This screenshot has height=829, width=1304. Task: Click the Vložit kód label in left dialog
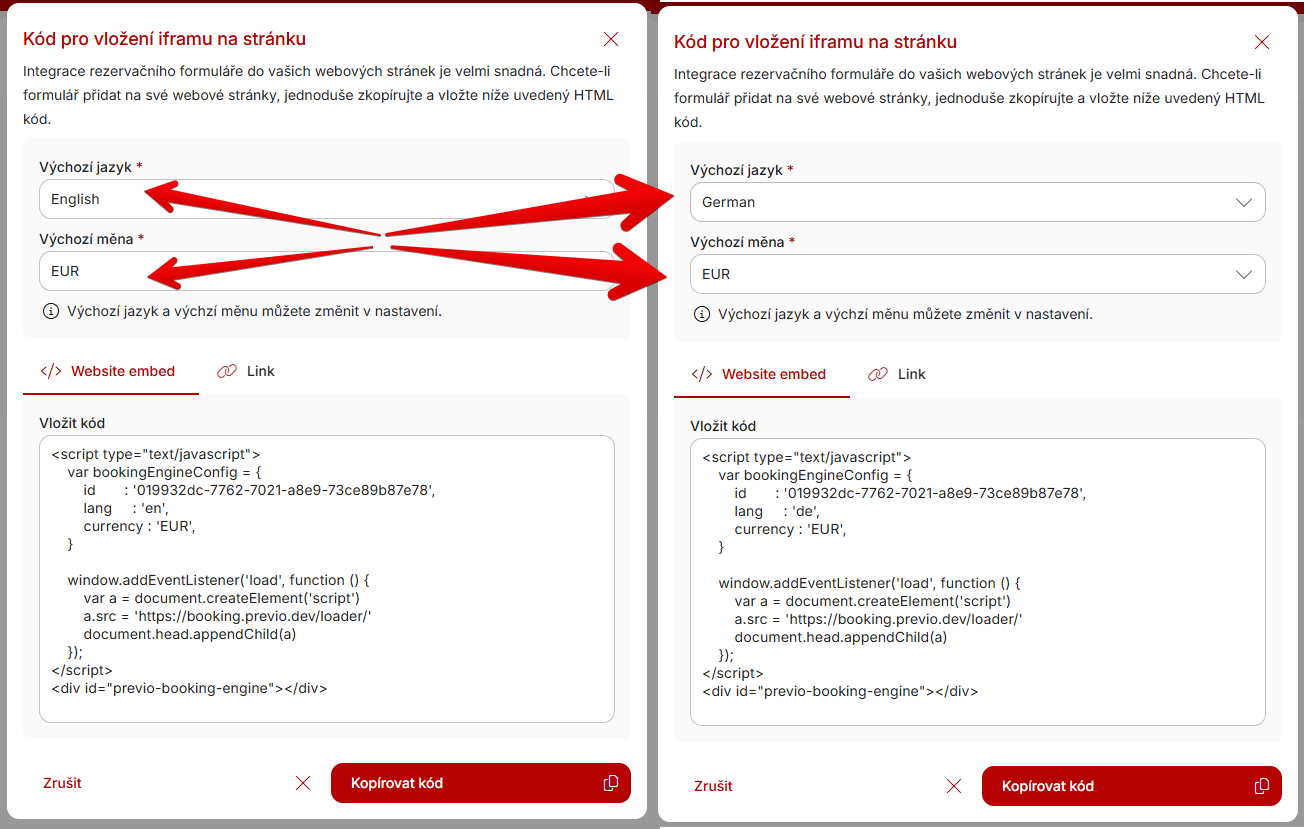72,423
